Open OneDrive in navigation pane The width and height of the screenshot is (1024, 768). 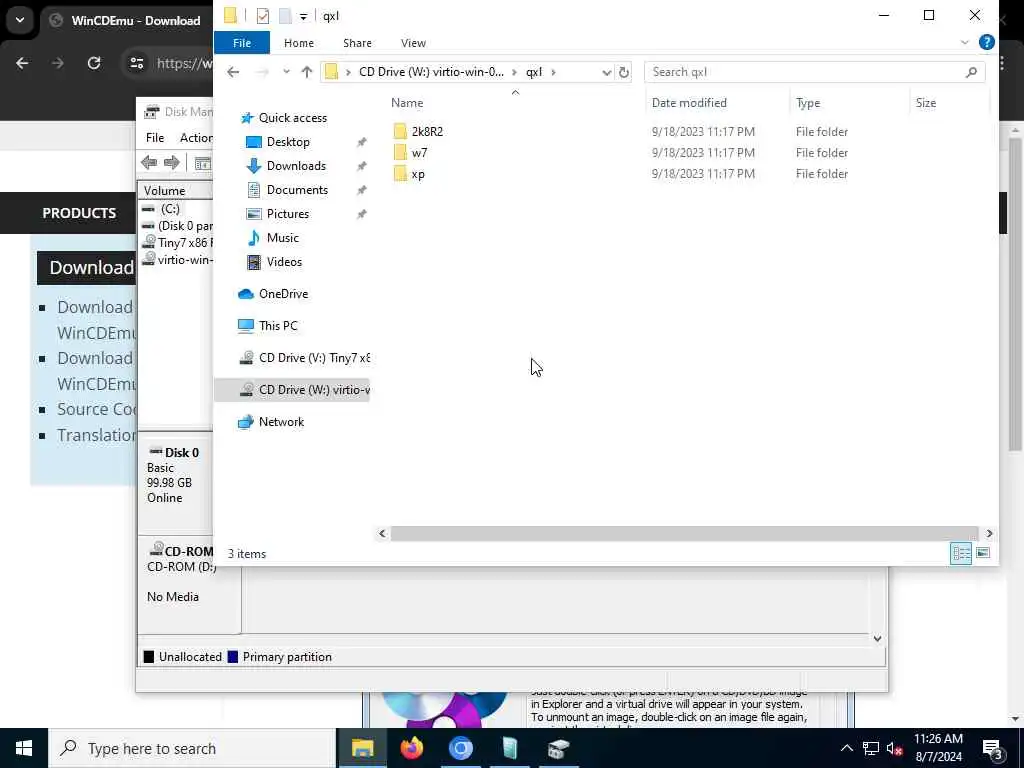[283, 294]
